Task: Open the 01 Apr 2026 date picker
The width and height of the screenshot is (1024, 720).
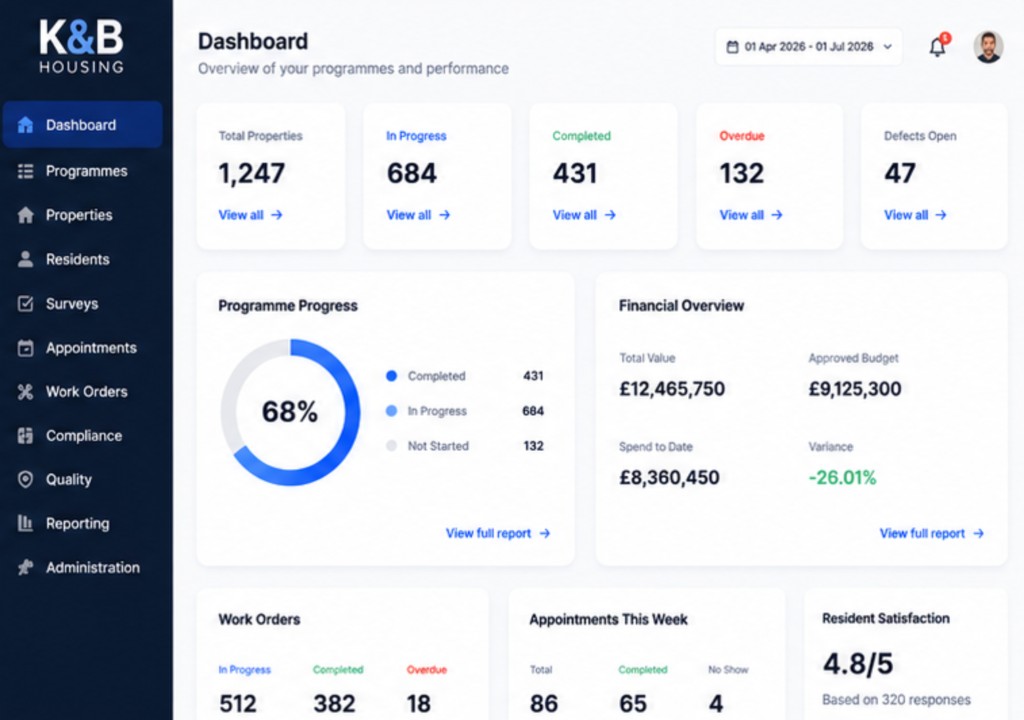Action: (x=808, y=47)
